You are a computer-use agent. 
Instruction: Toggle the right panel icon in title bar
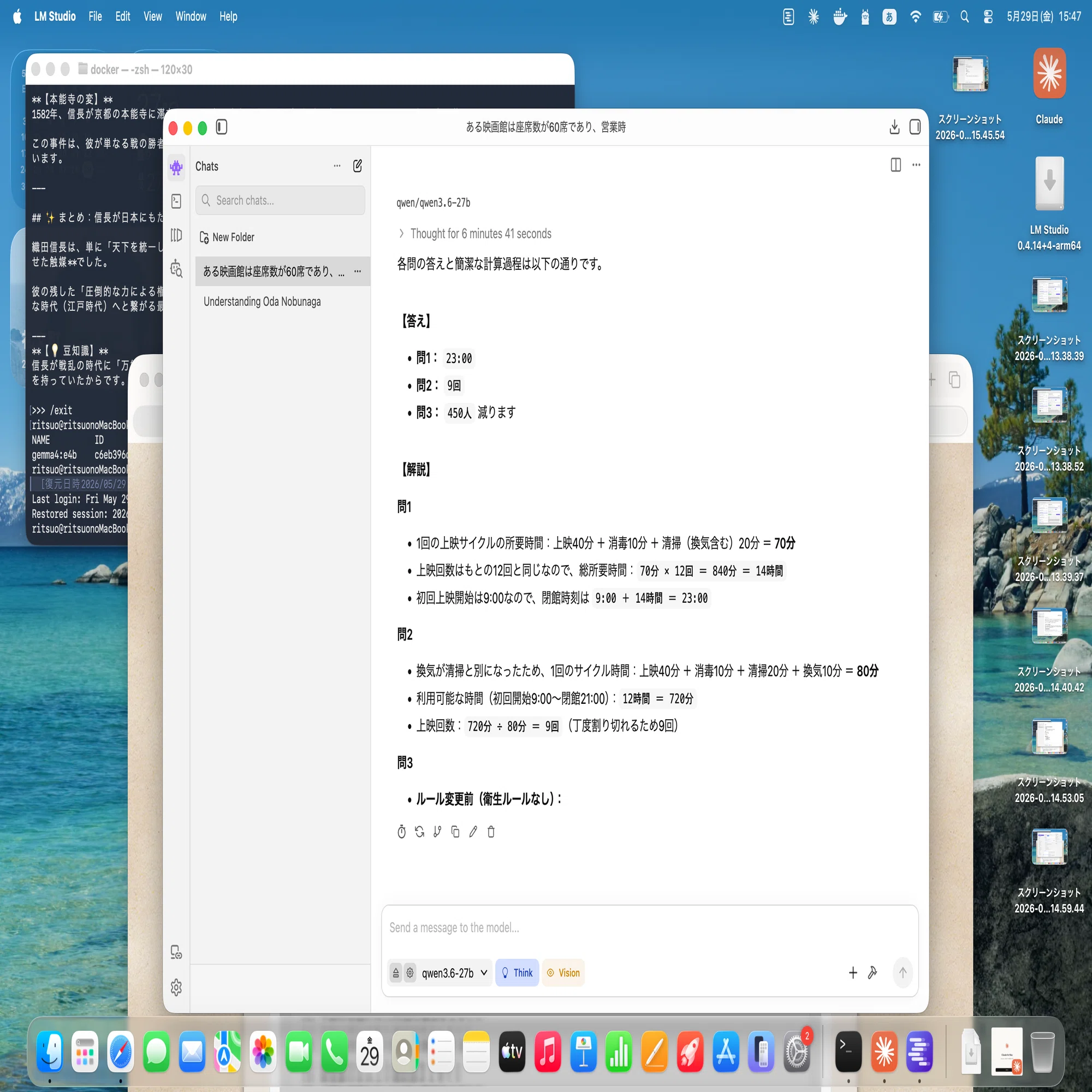click(915, 127)
